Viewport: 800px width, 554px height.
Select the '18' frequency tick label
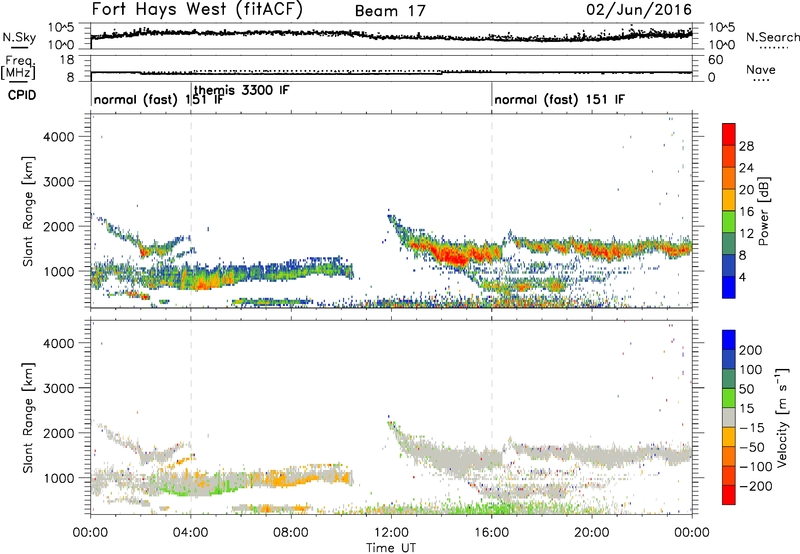[67, 60]
